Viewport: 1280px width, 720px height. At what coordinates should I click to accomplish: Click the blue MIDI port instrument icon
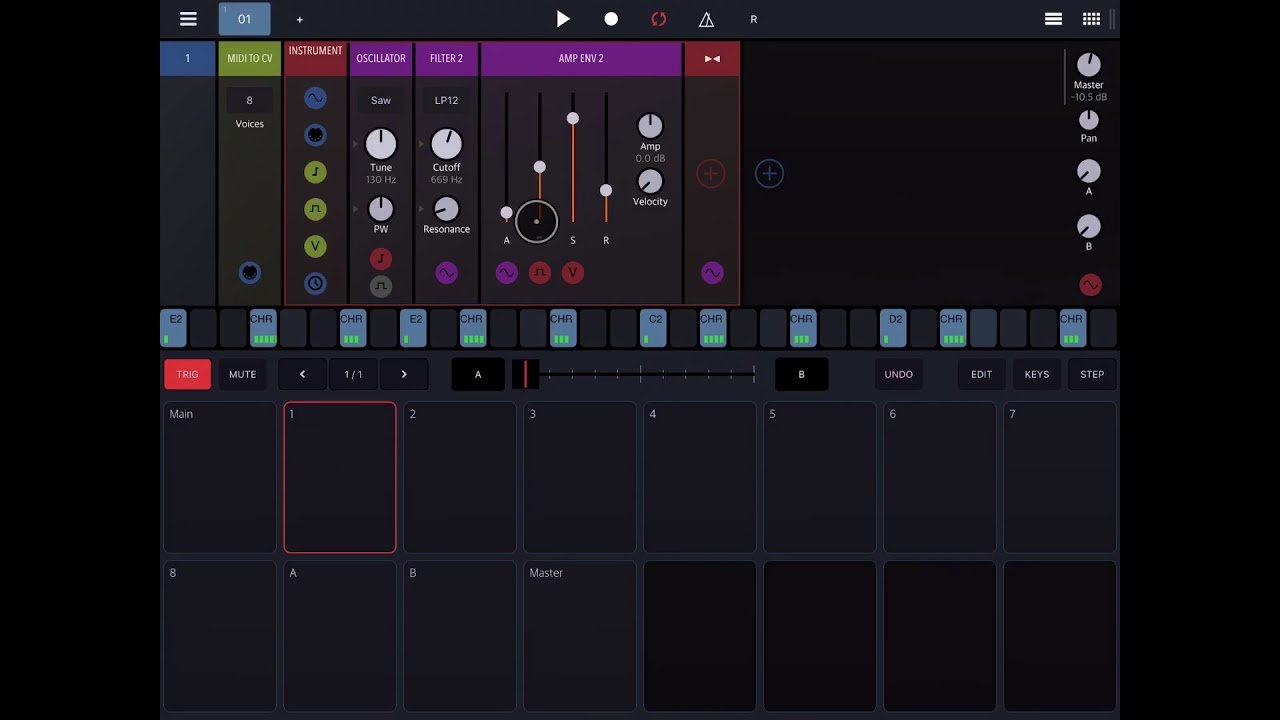[315, 135]
